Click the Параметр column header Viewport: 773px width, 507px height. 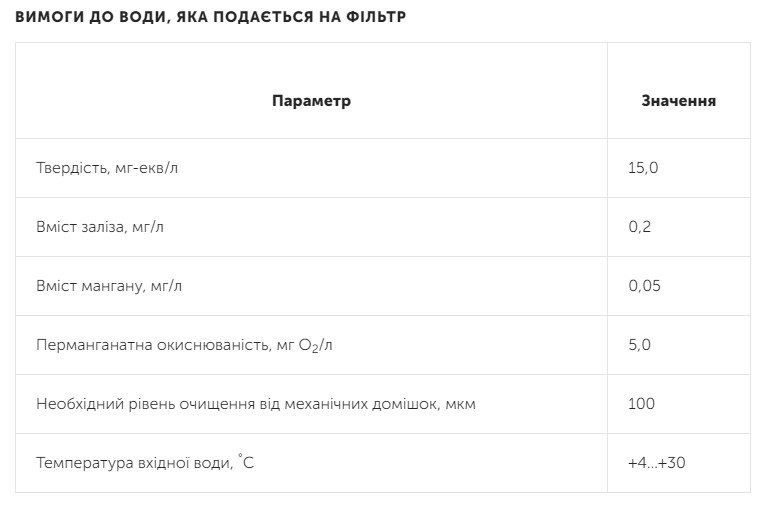[x=311, y=101]
